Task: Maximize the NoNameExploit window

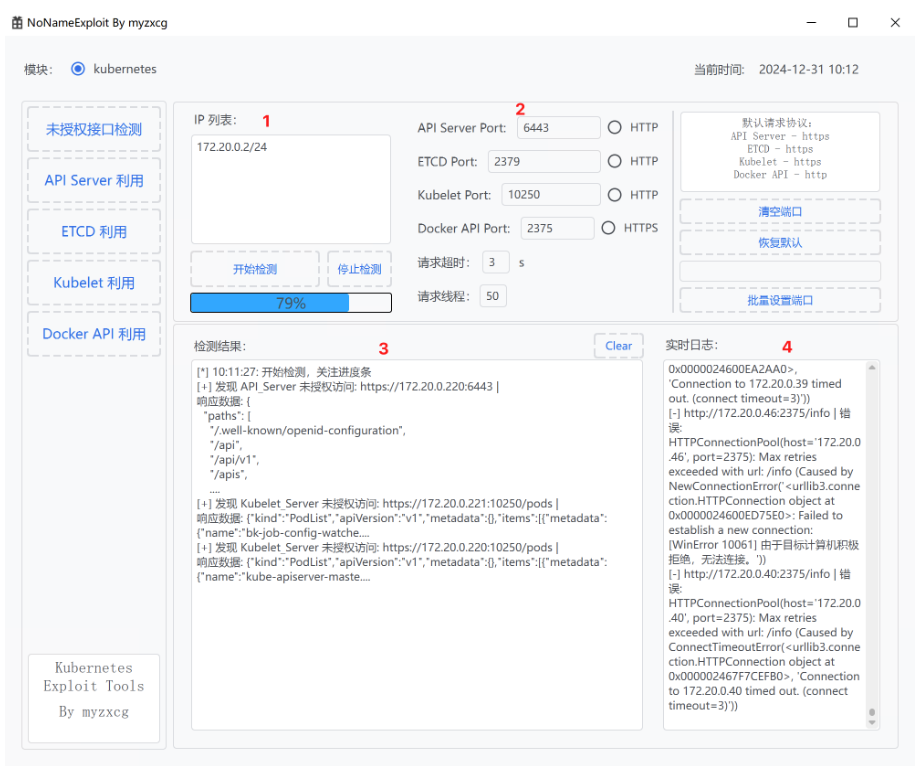Action: 853,22
